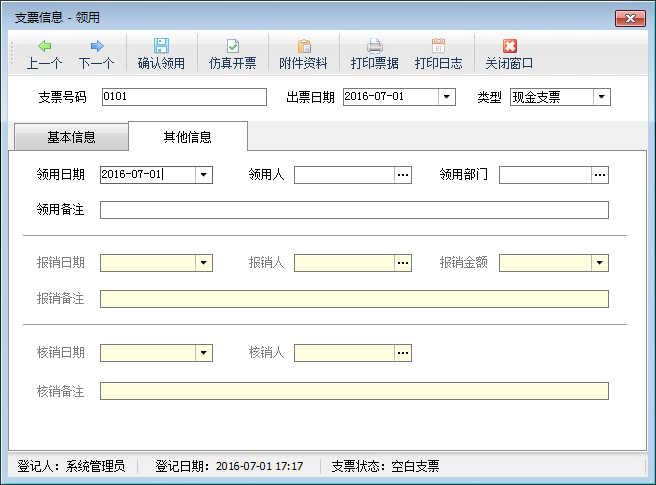
Task: Expand the 领用日期 date picker
Action: 204,175
